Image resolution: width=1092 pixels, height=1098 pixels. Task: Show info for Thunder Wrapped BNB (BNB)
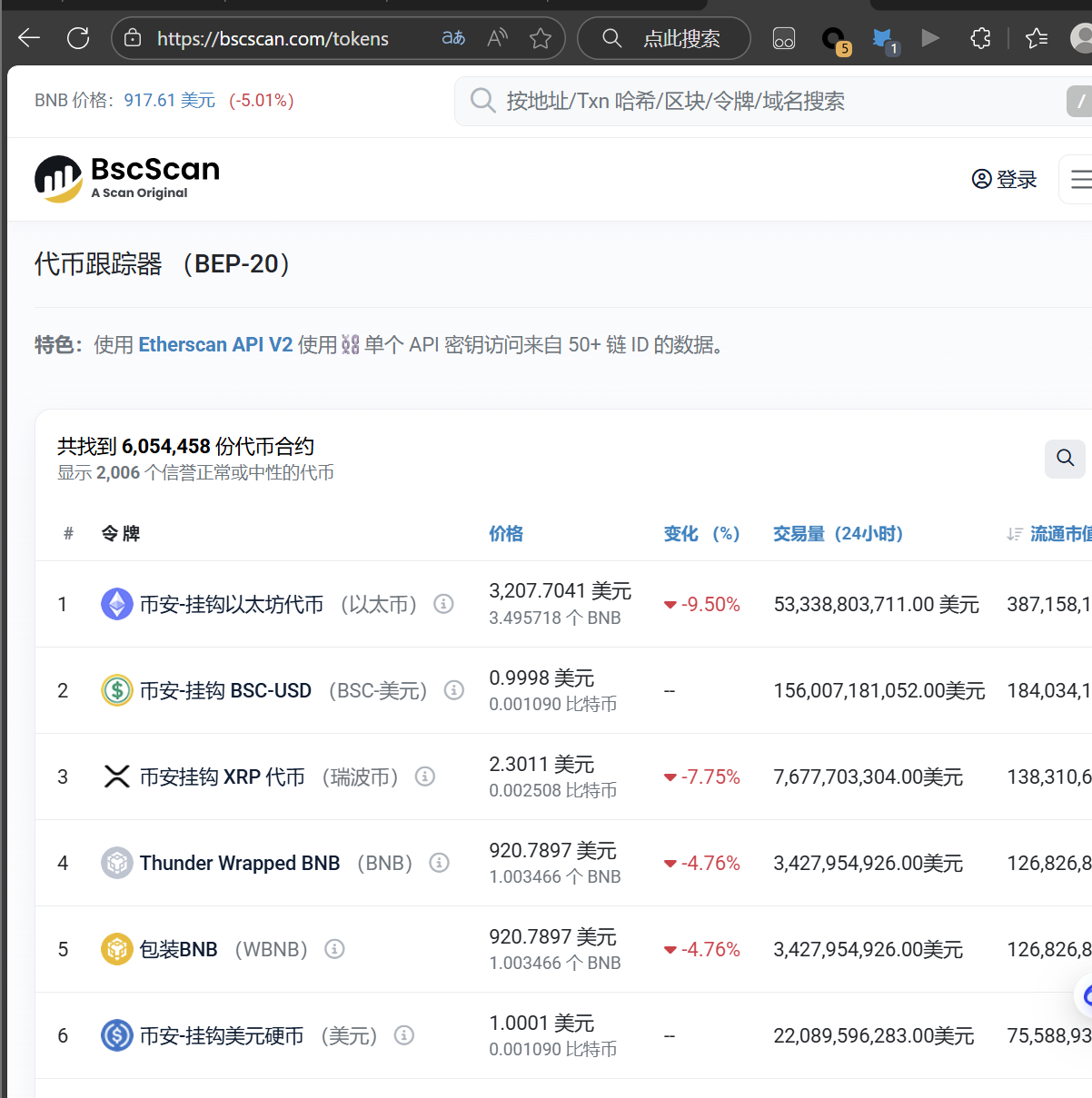(439, 863)
